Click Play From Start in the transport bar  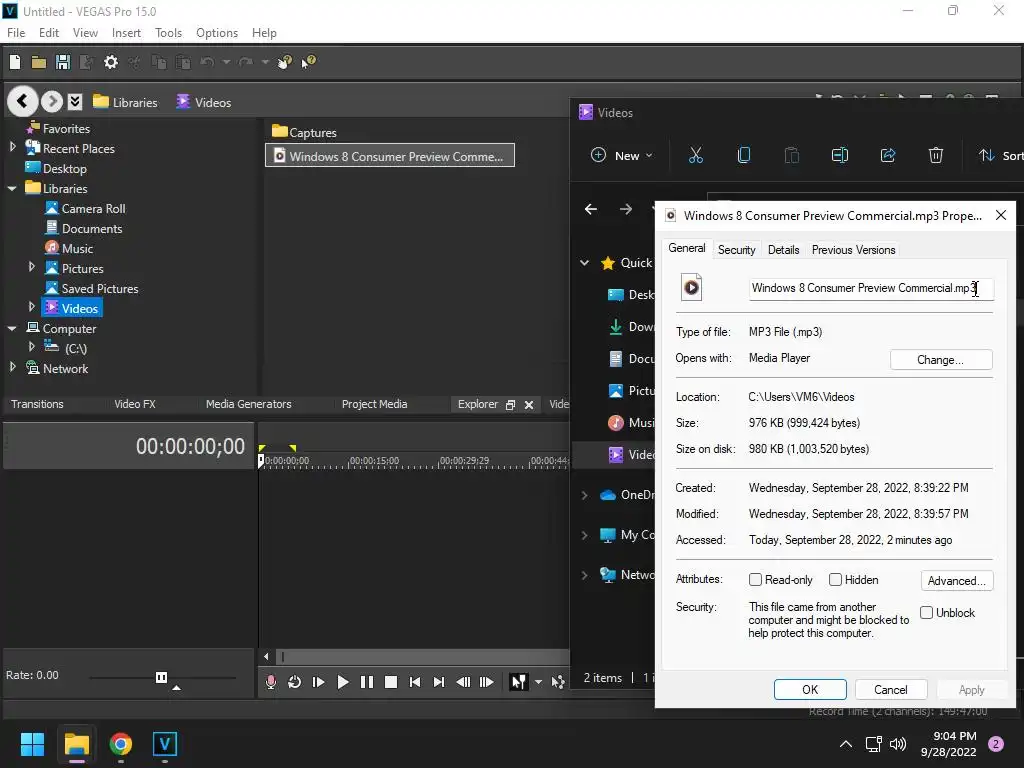[319, 682]
